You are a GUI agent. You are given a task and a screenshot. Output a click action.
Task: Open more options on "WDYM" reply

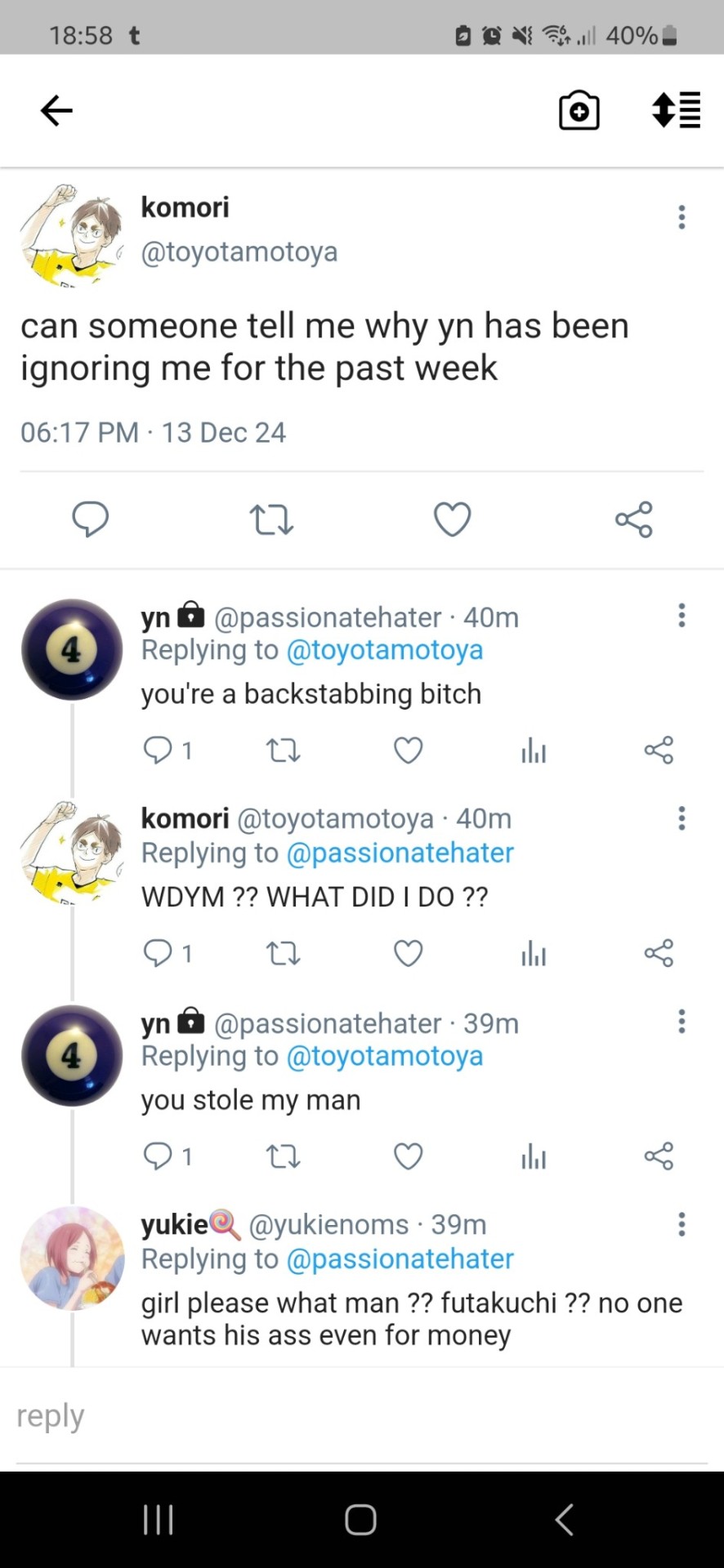[682, 818]
